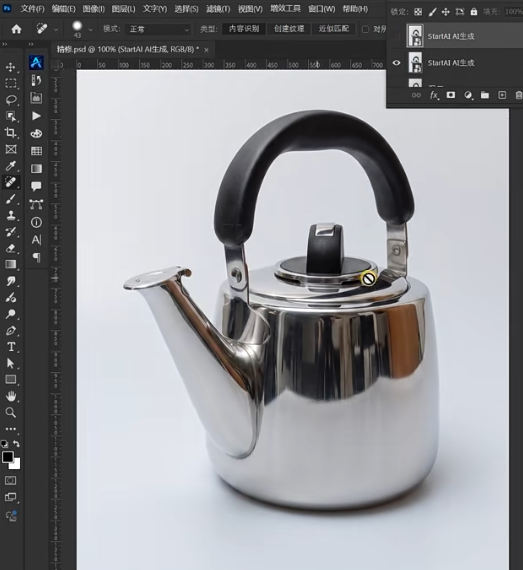523x570 pixels.
Task: Select the Lasso tool
Action: point(11,100)
